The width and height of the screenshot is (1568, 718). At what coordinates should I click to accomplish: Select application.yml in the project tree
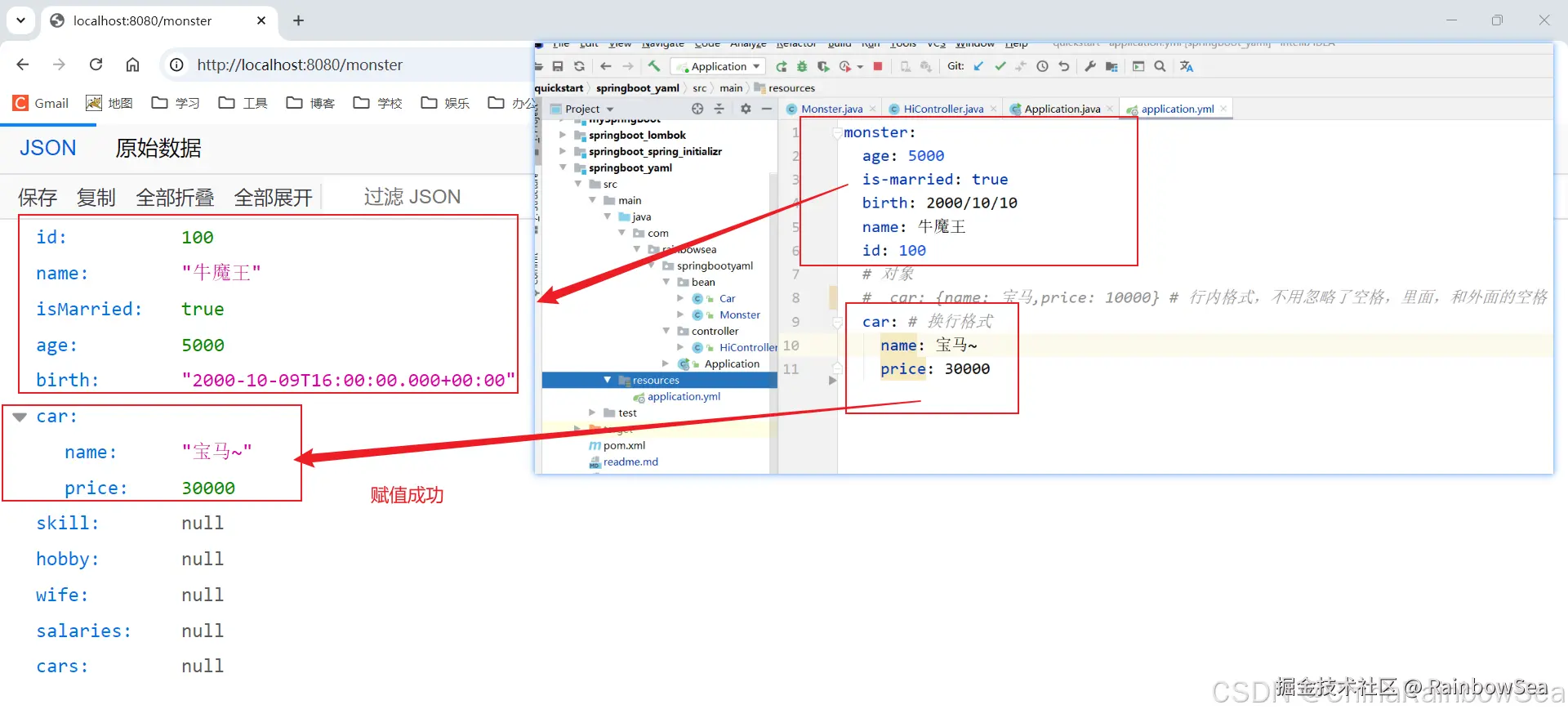click(684, 396)
